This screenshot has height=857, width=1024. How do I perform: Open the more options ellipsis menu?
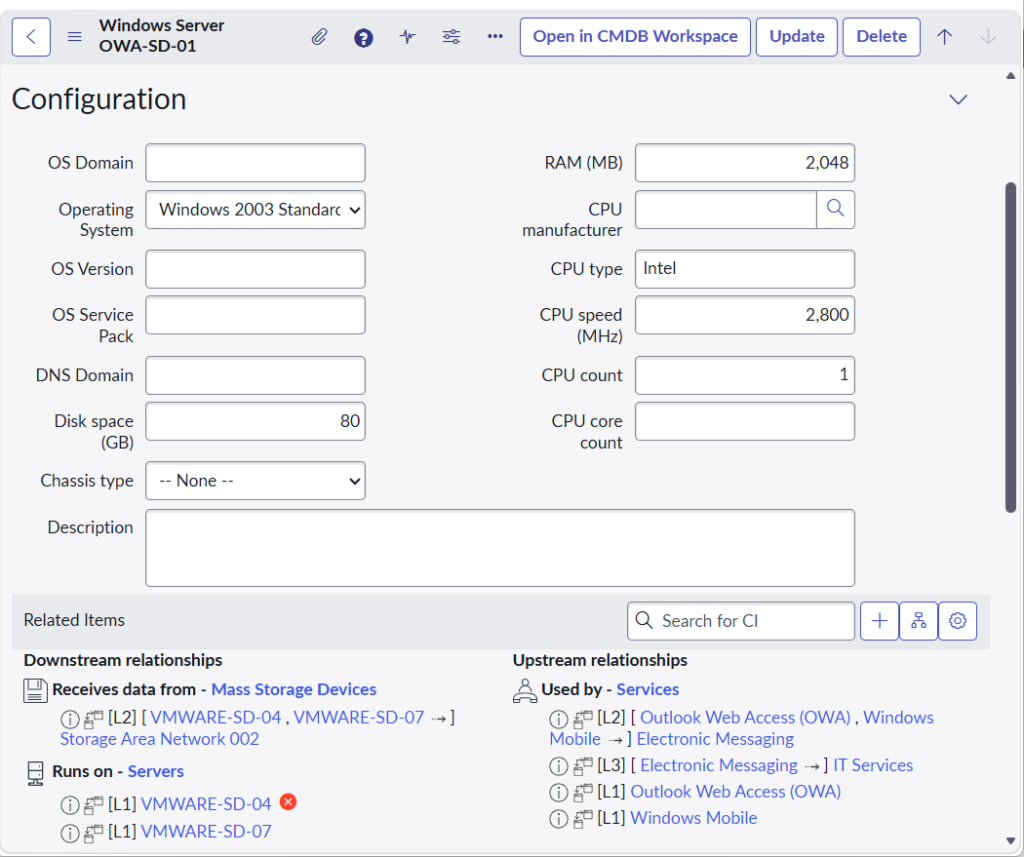coord(495,37)
